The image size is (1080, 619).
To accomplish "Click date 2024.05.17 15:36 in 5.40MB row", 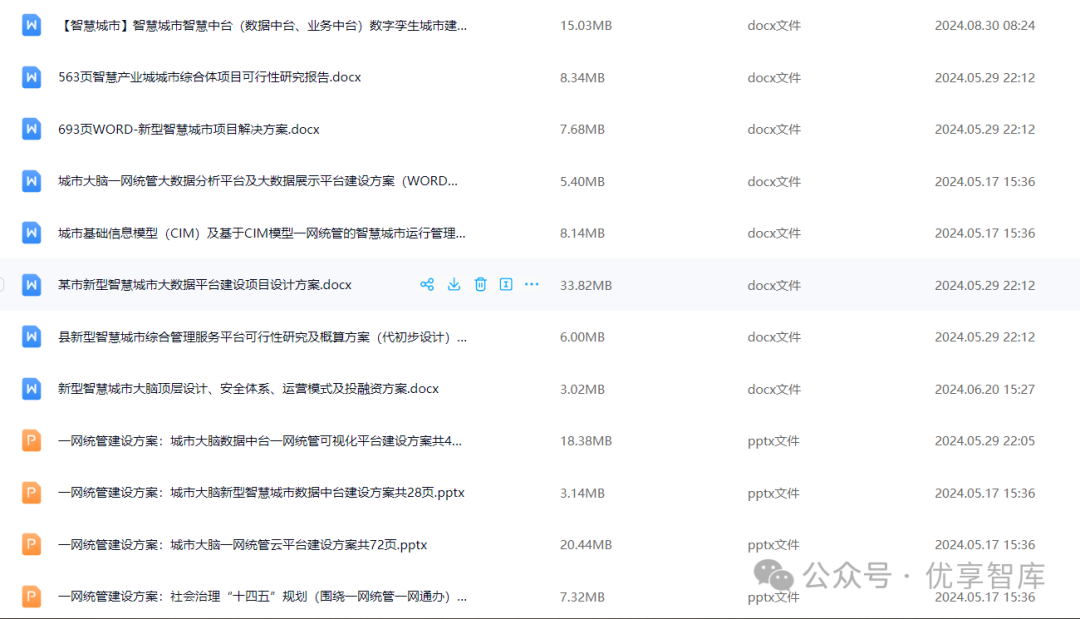I will 985,182.
